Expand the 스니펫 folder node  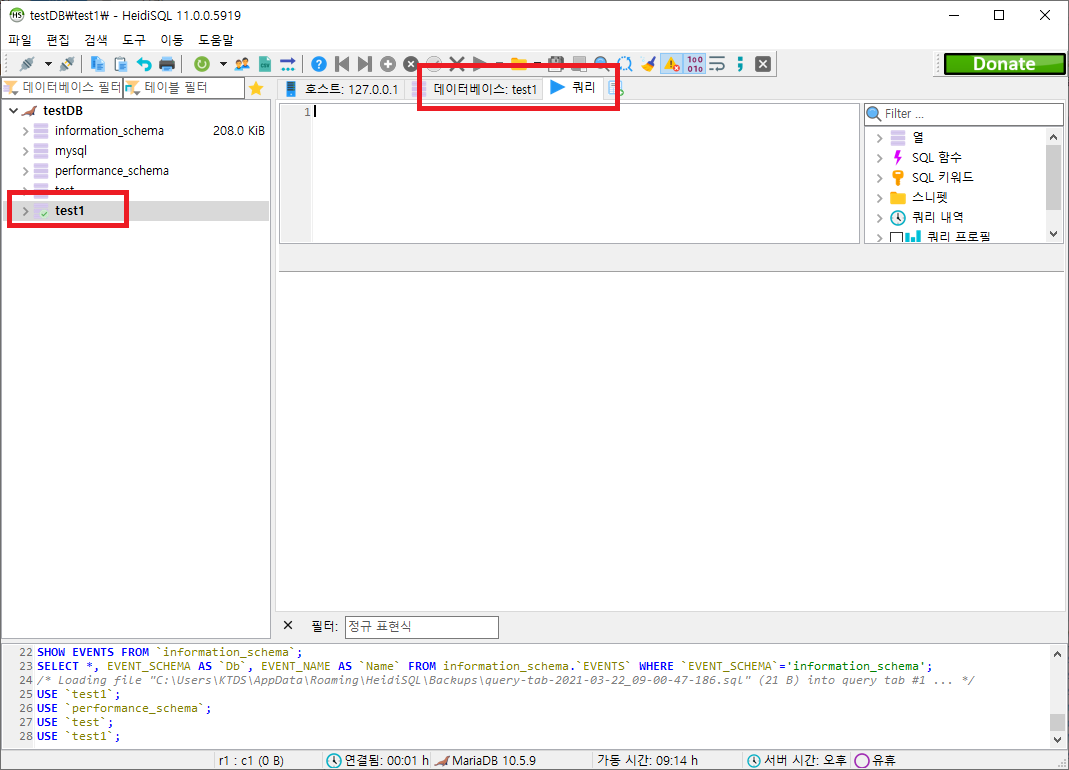[879, 198]
